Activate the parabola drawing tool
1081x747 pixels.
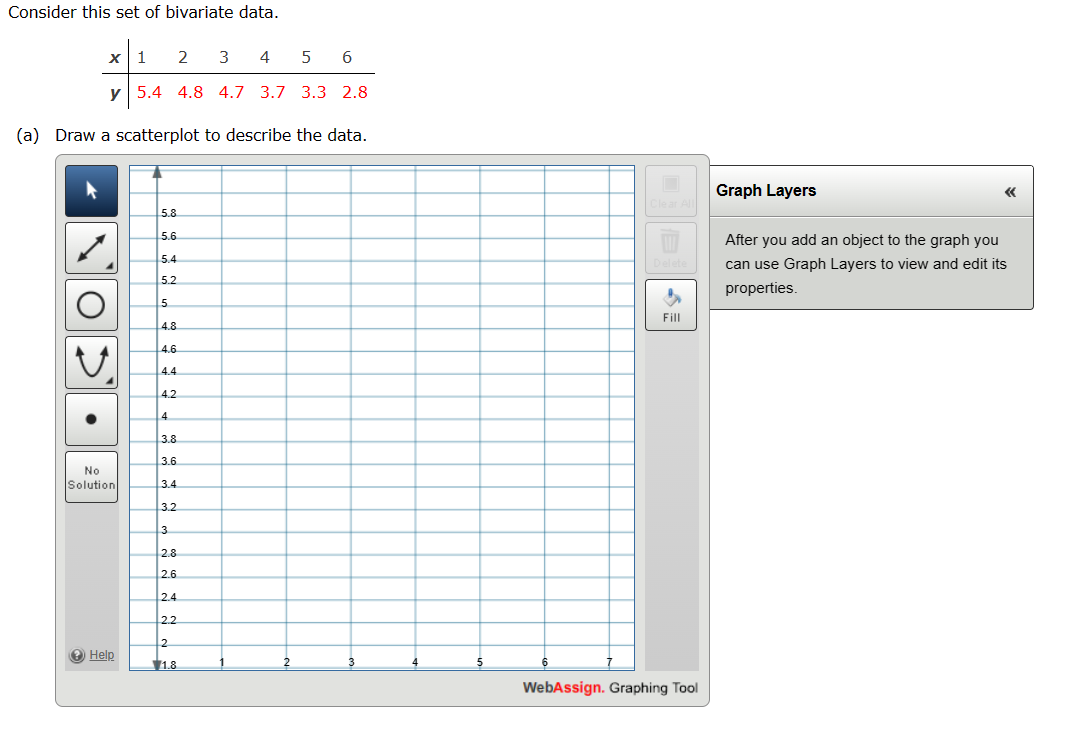click(x=91, y=361)
